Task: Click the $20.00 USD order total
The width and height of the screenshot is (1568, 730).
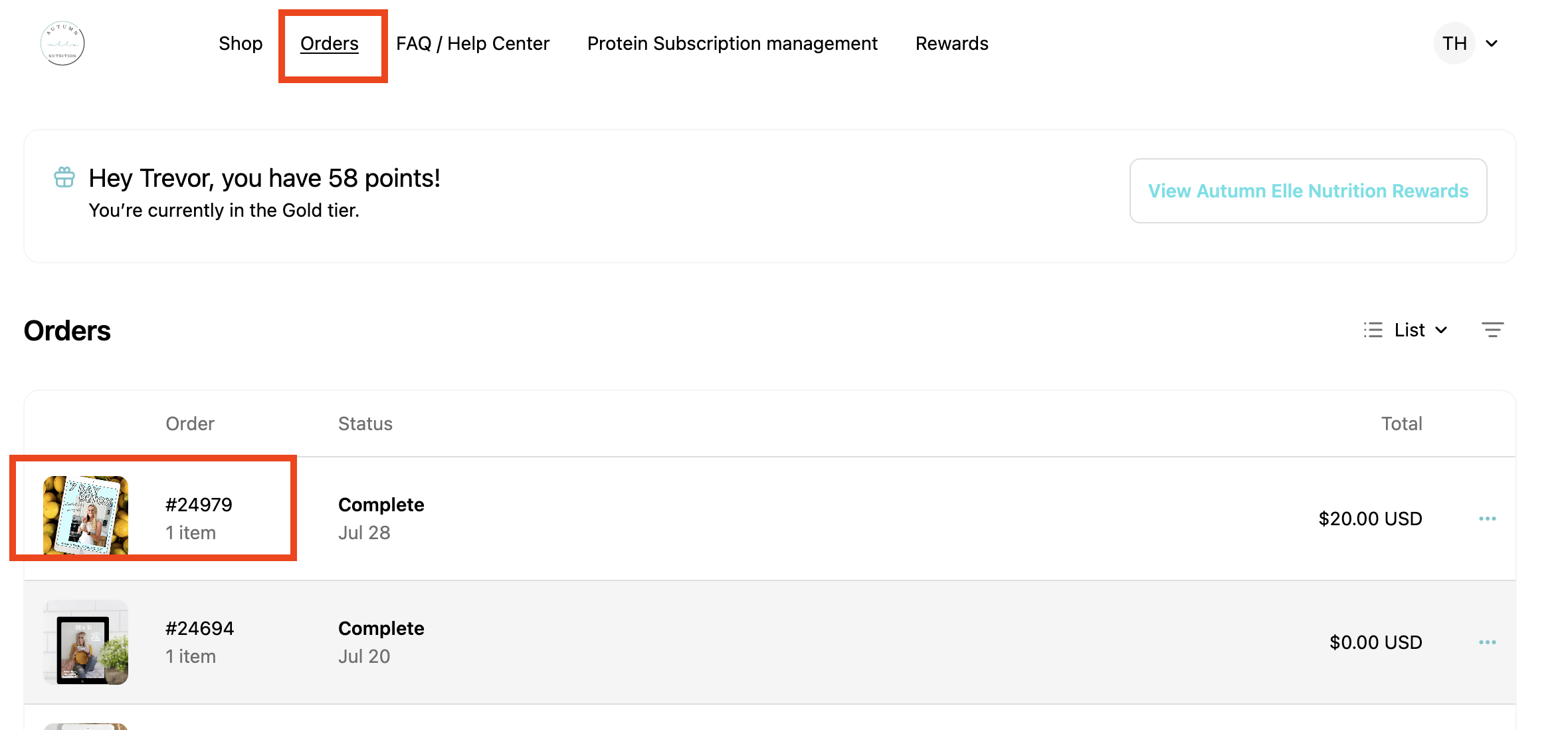Action: click(1370, 519)
